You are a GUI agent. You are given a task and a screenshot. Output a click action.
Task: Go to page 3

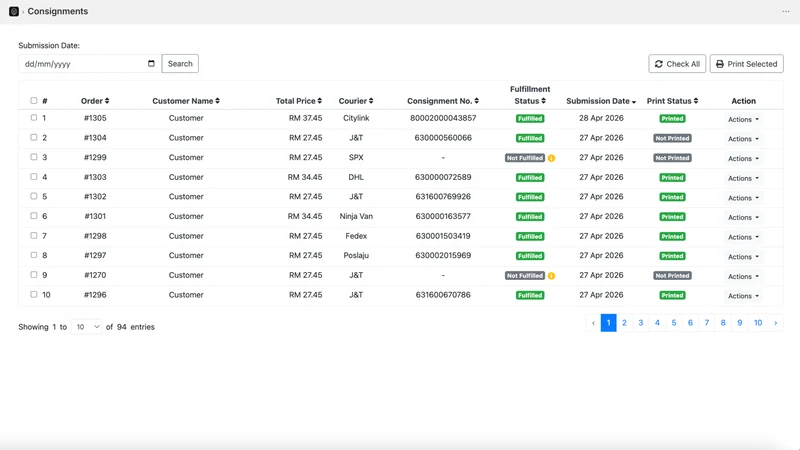point(641,323)
